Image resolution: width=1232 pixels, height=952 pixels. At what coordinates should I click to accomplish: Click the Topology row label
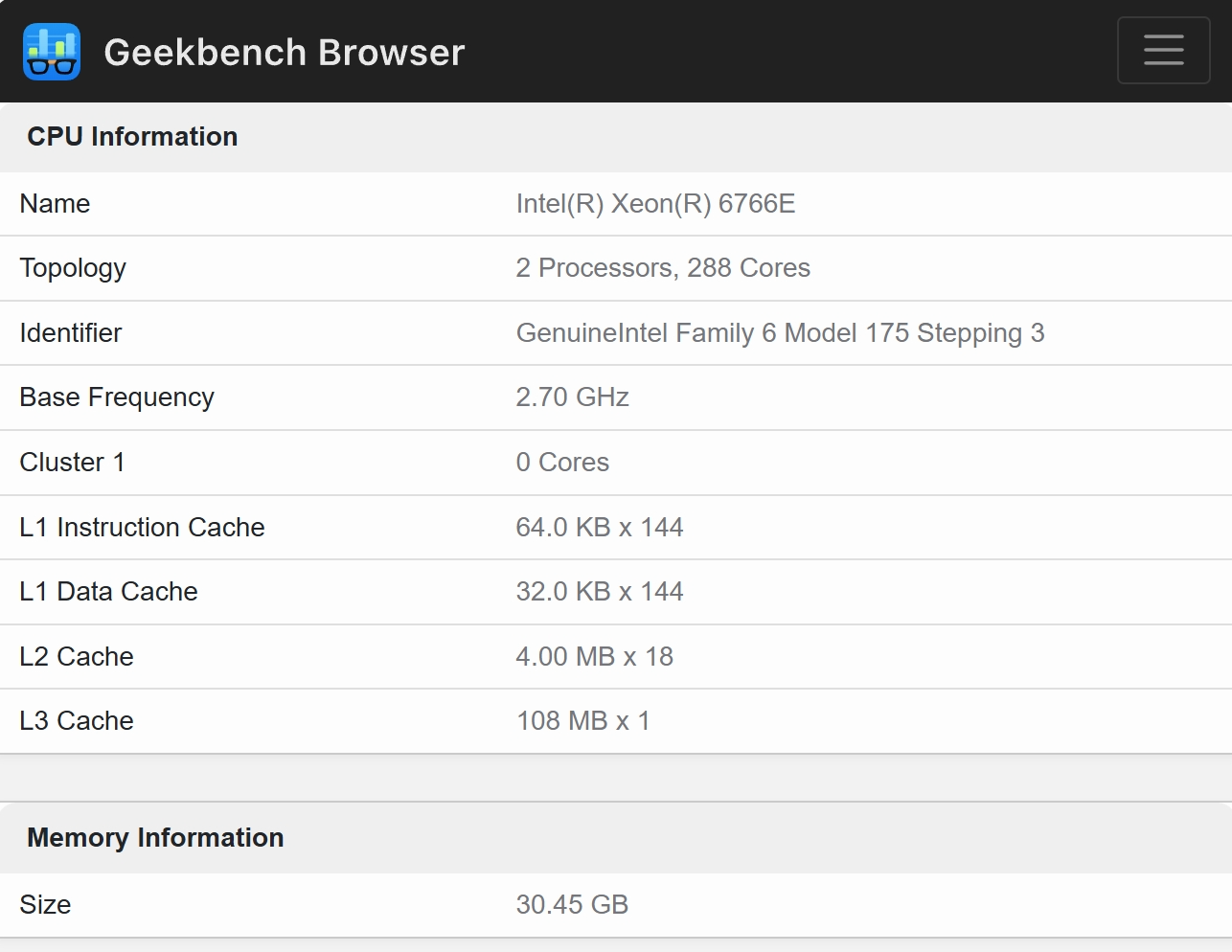pyautogui.click(x=73, y=268)
